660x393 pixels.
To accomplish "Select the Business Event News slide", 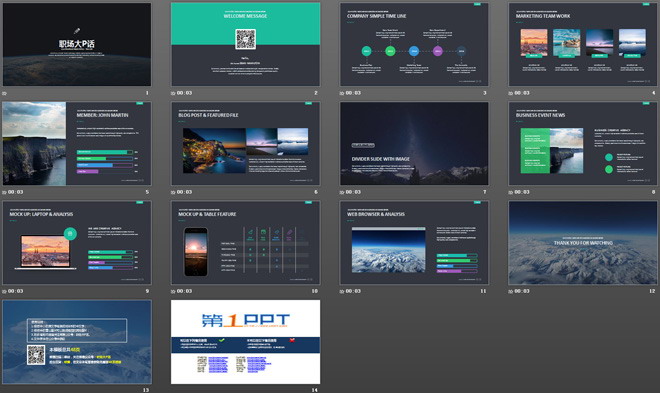I will pos(583,143).
